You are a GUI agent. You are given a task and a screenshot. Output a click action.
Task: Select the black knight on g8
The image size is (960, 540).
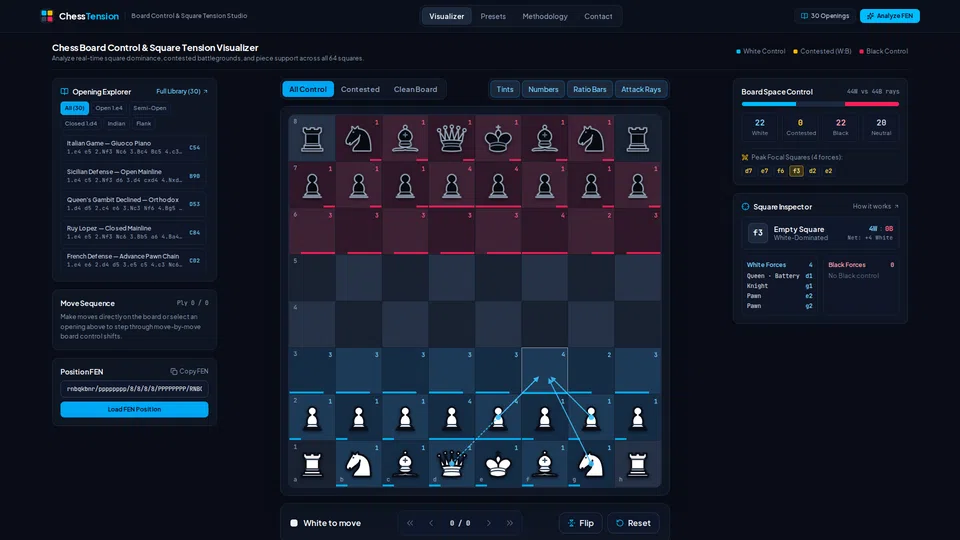click(591, 140)
